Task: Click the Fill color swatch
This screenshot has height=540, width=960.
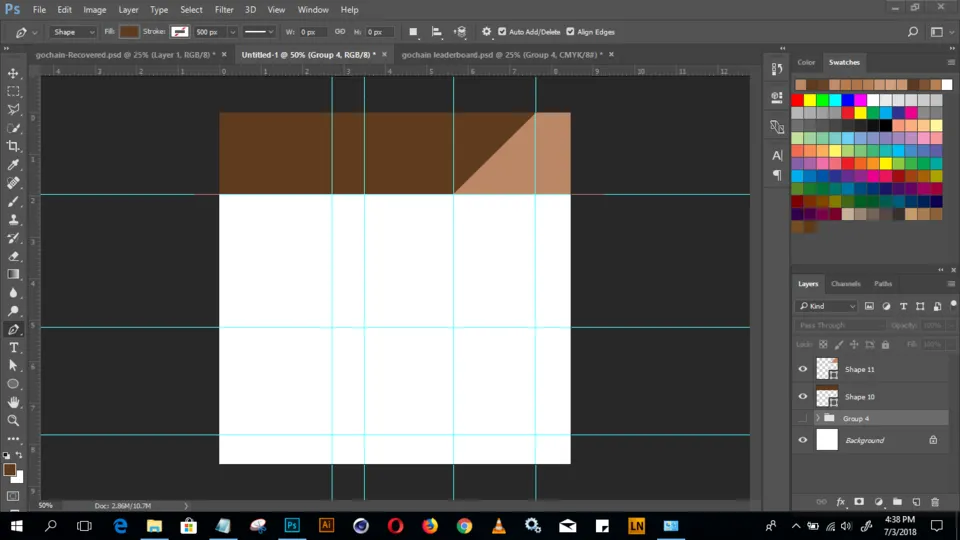Action: click(129, 32)
